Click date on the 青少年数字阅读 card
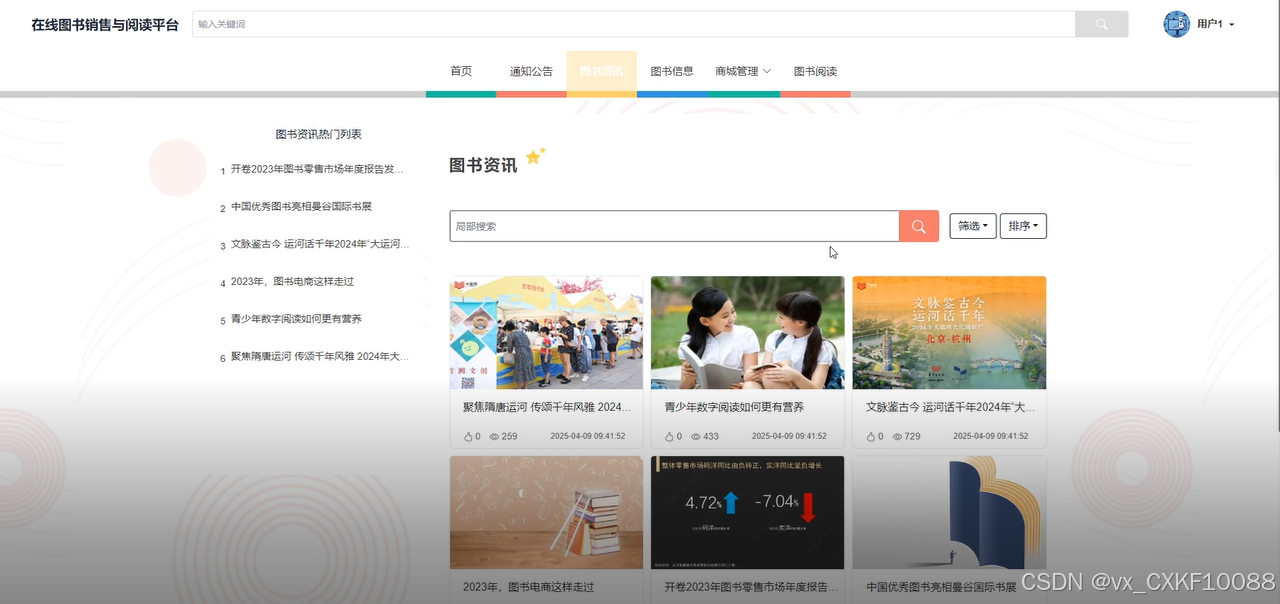The height and width of the screenshot is (604, 1280). pyautogui.click(x=789, y=436)
